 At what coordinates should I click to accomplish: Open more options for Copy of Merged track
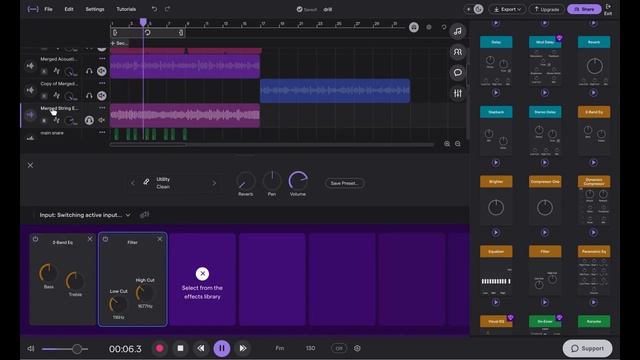click(102, 83)
